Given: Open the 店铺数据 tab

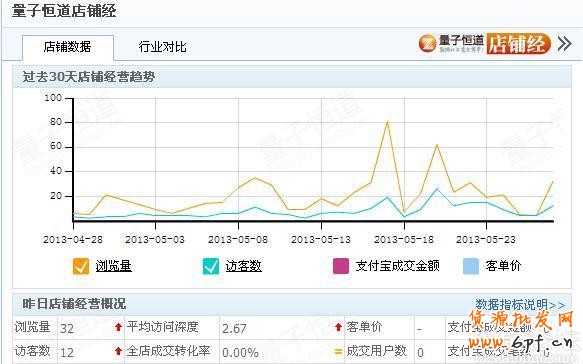Looking at the screenshot, I should [68, 47].
